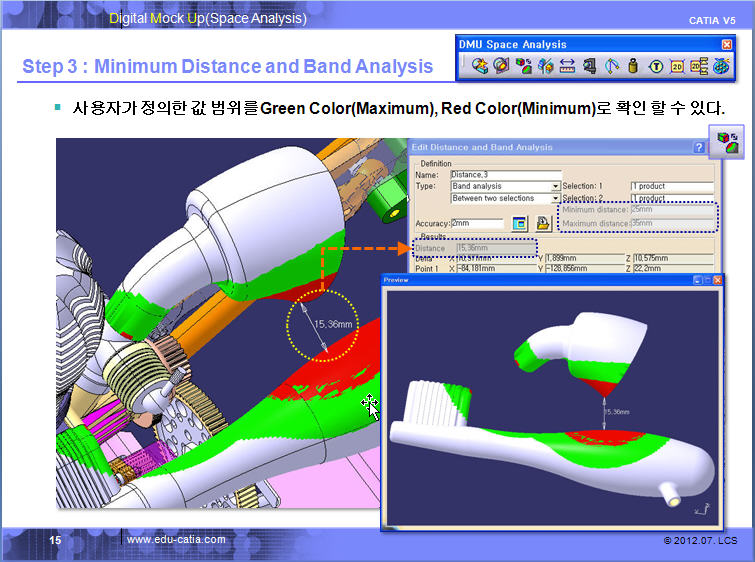This screenshot has height=562, width=755.
Task: Click the Measure Inertia weight icon
Action: [x=633, y=66]
